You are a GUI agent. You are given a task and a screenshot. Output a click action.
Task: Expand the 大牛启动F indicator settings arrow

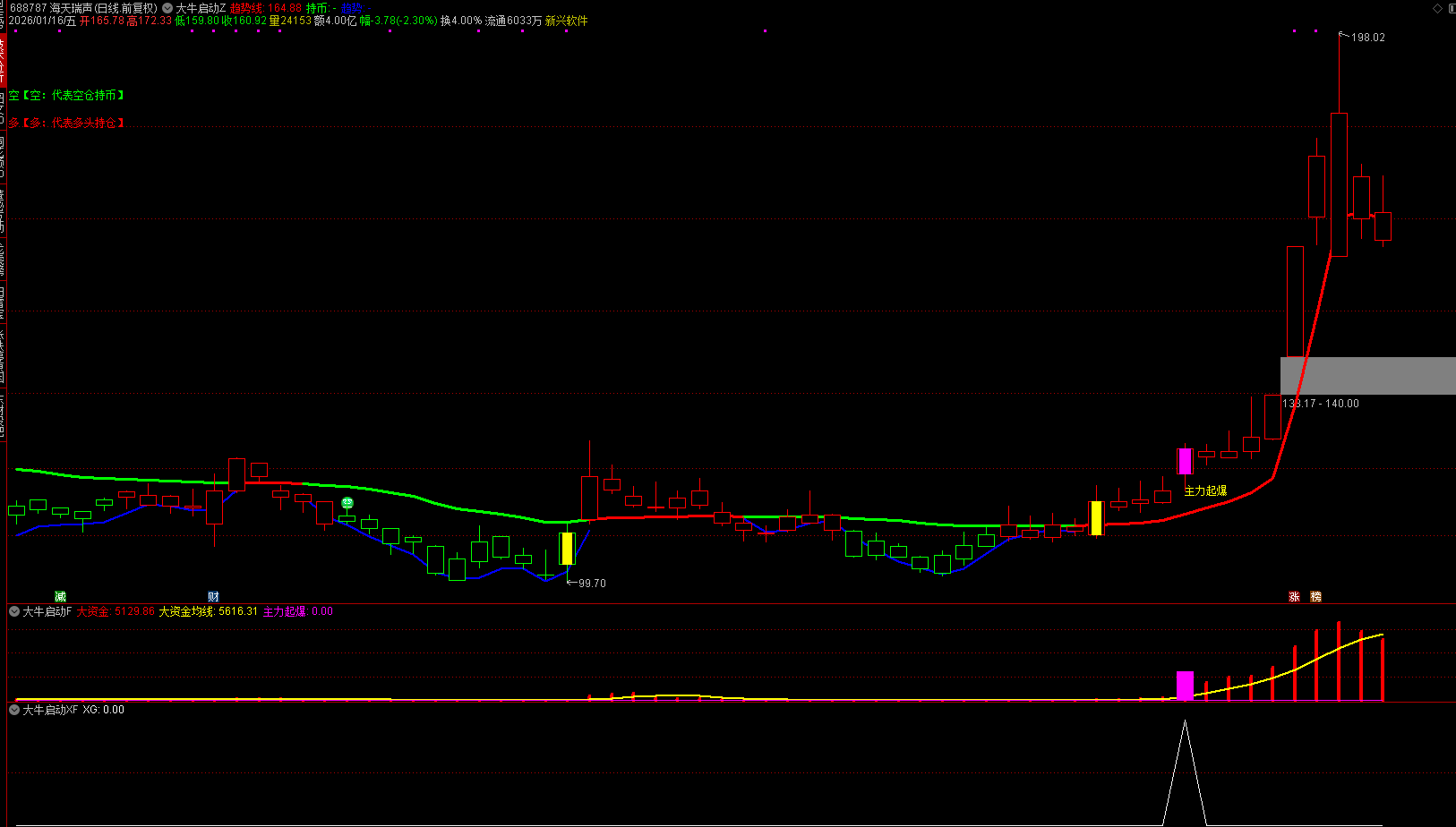point(14,611)
